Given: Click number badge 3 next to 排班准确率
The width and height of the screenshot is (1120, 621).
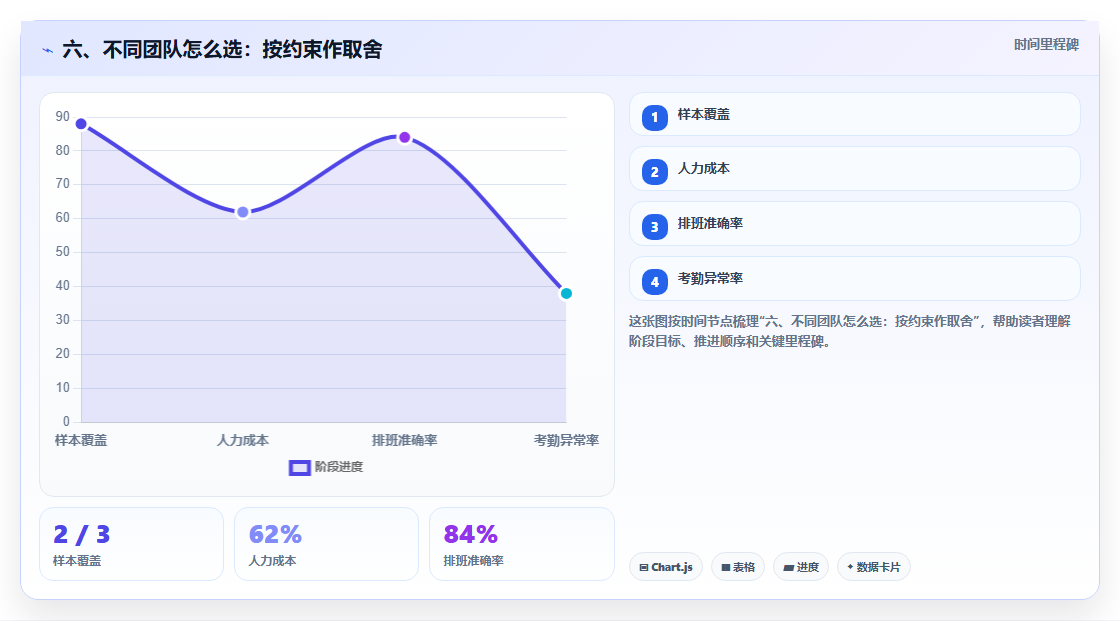Looking at the screenshot, I should [654, 227].
